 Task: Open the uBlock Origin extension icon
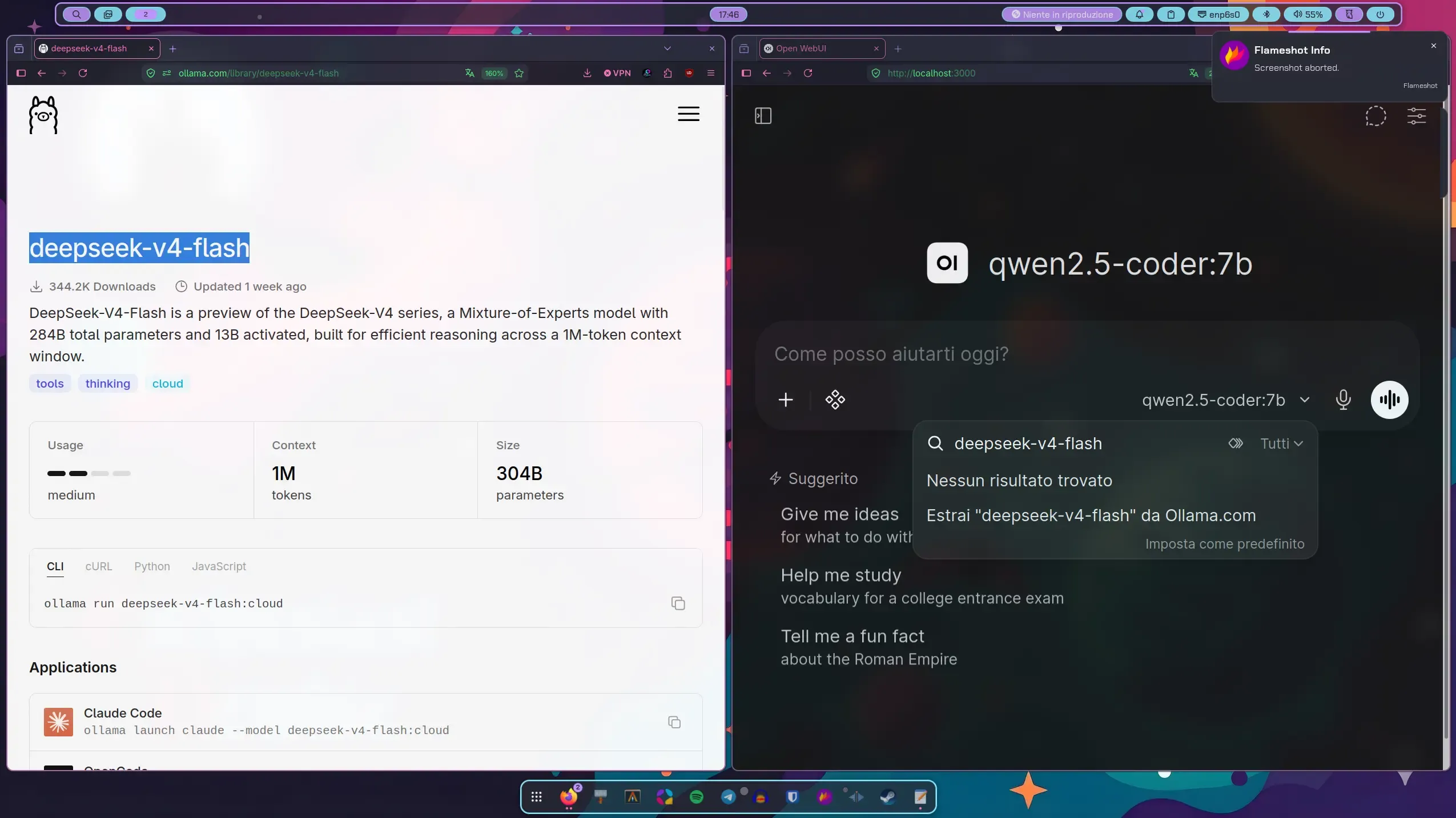tap(689, 73)
